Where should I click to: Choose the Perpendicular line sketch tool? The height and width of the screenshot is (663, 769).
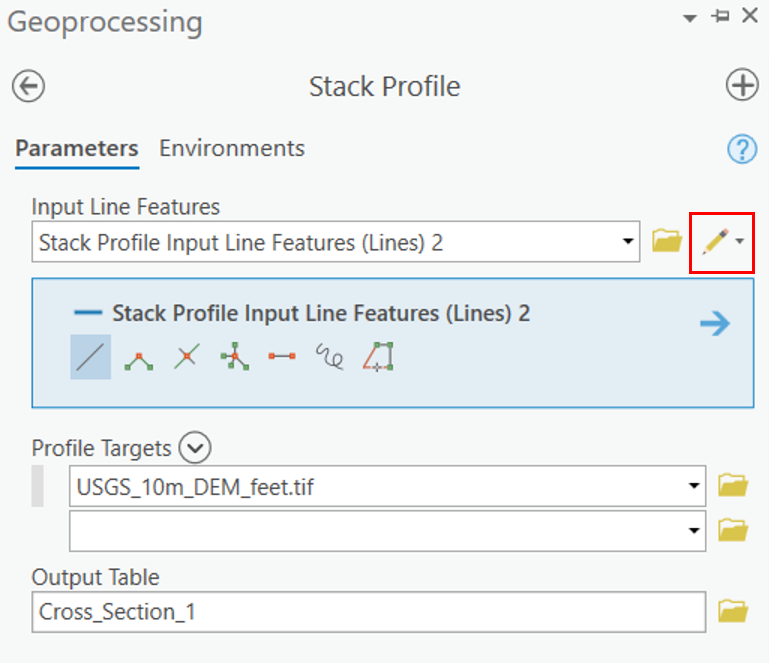[x=187, y=357]
